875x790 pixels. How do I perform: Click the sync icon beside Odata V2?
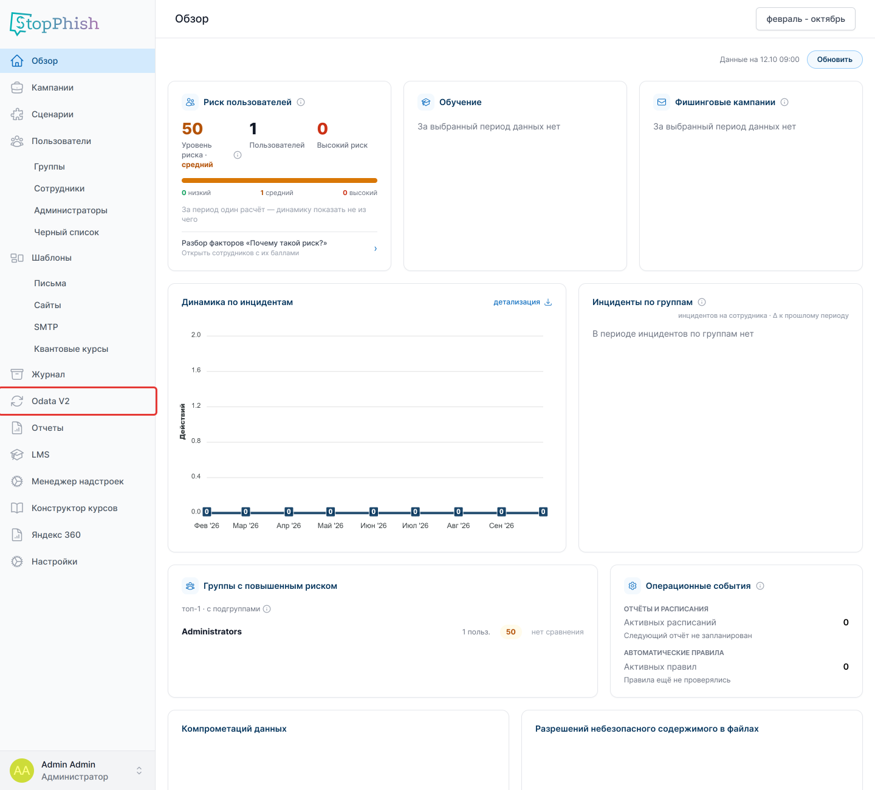click(17, 401)
